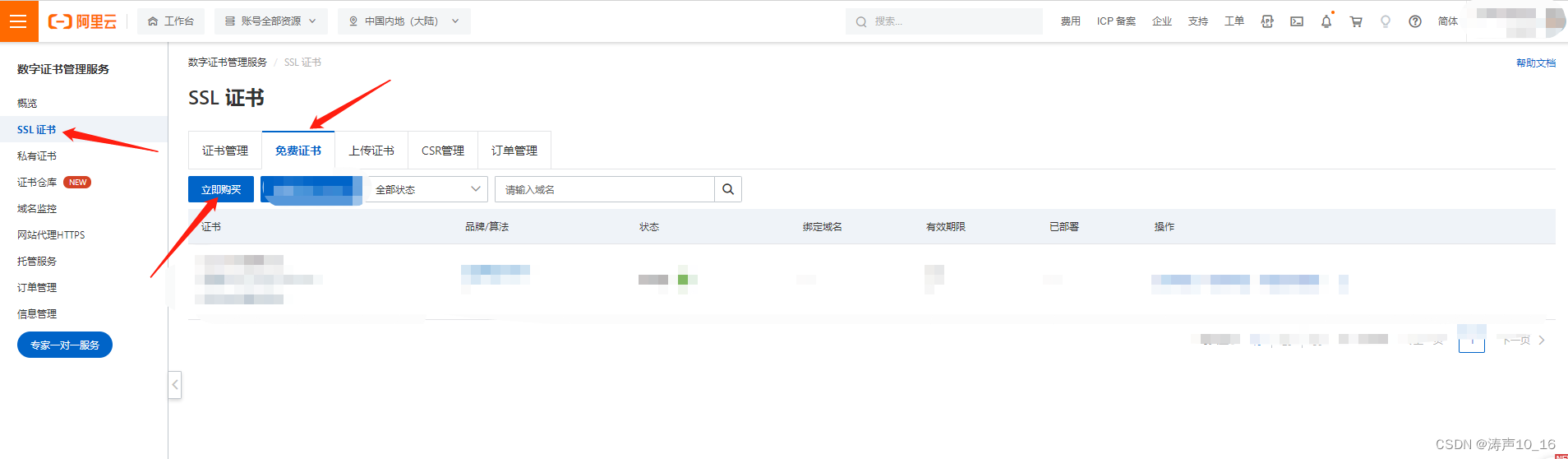Collapse the sidebar with the chevron handle
The height and width of the screenshot is (459, 1568).
(x=175, y=385)
